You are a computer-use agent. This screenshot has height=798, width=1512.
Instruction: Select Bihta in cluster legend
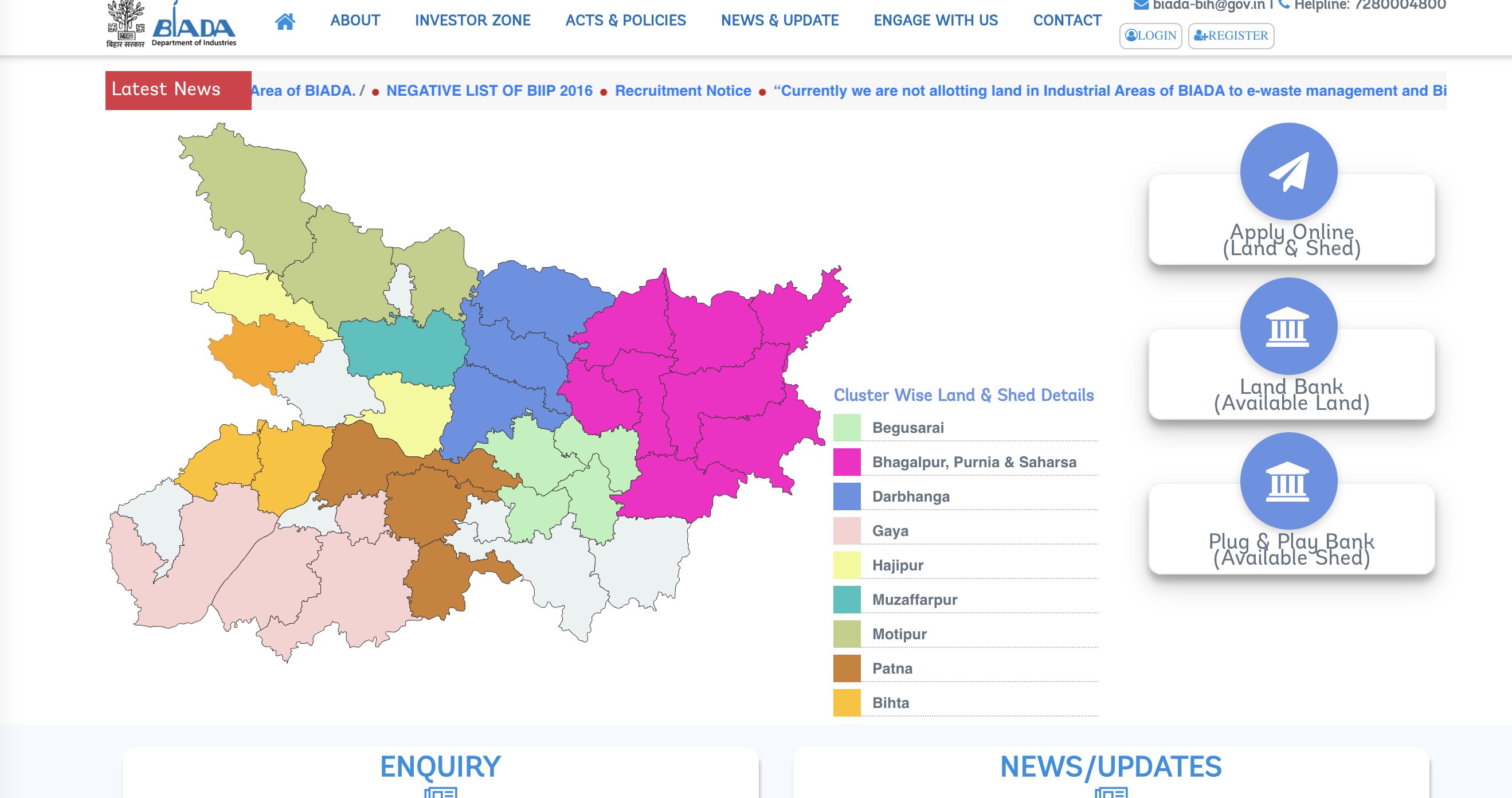[x=891, y=703]
